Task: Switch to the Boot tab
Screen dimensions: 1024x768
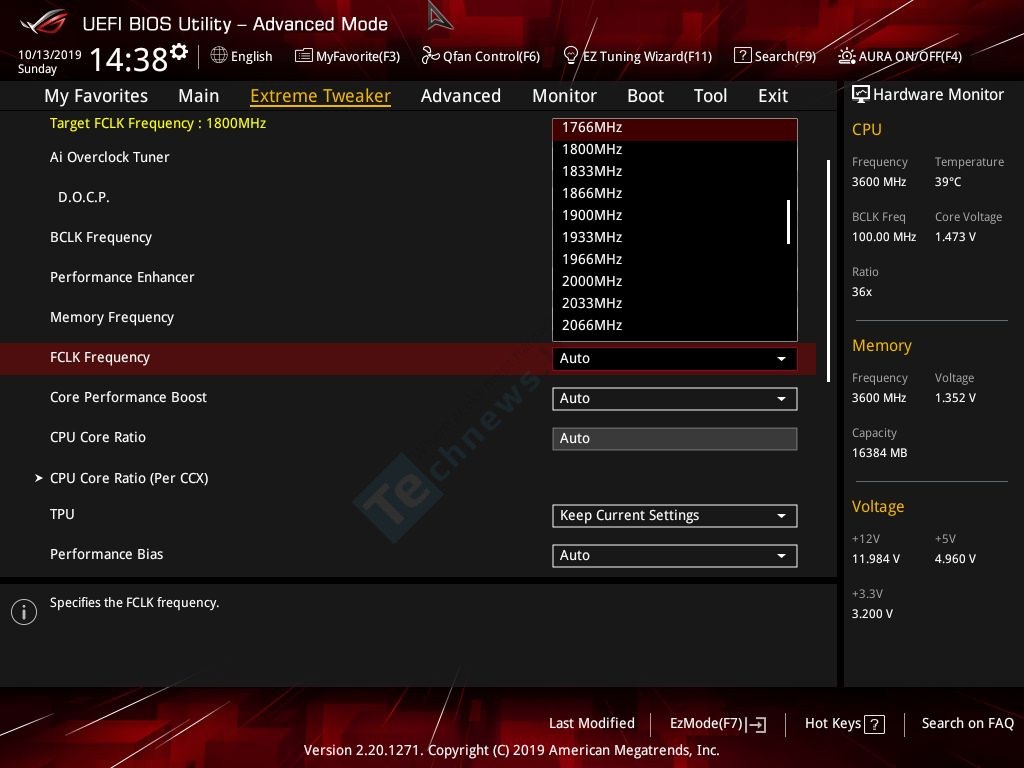Action: (645, 96)
